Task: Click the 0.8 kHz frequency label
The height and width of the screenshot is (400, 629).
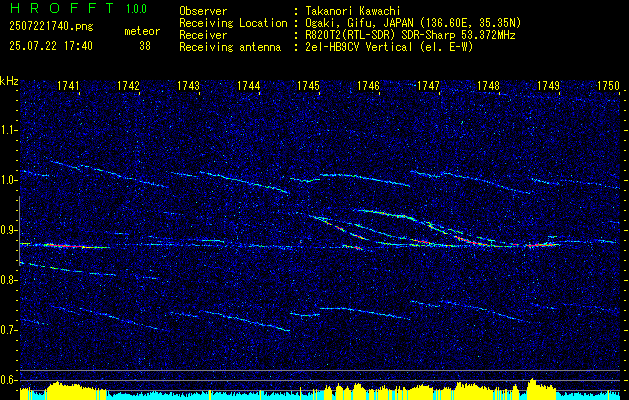Action: (8, 280)
